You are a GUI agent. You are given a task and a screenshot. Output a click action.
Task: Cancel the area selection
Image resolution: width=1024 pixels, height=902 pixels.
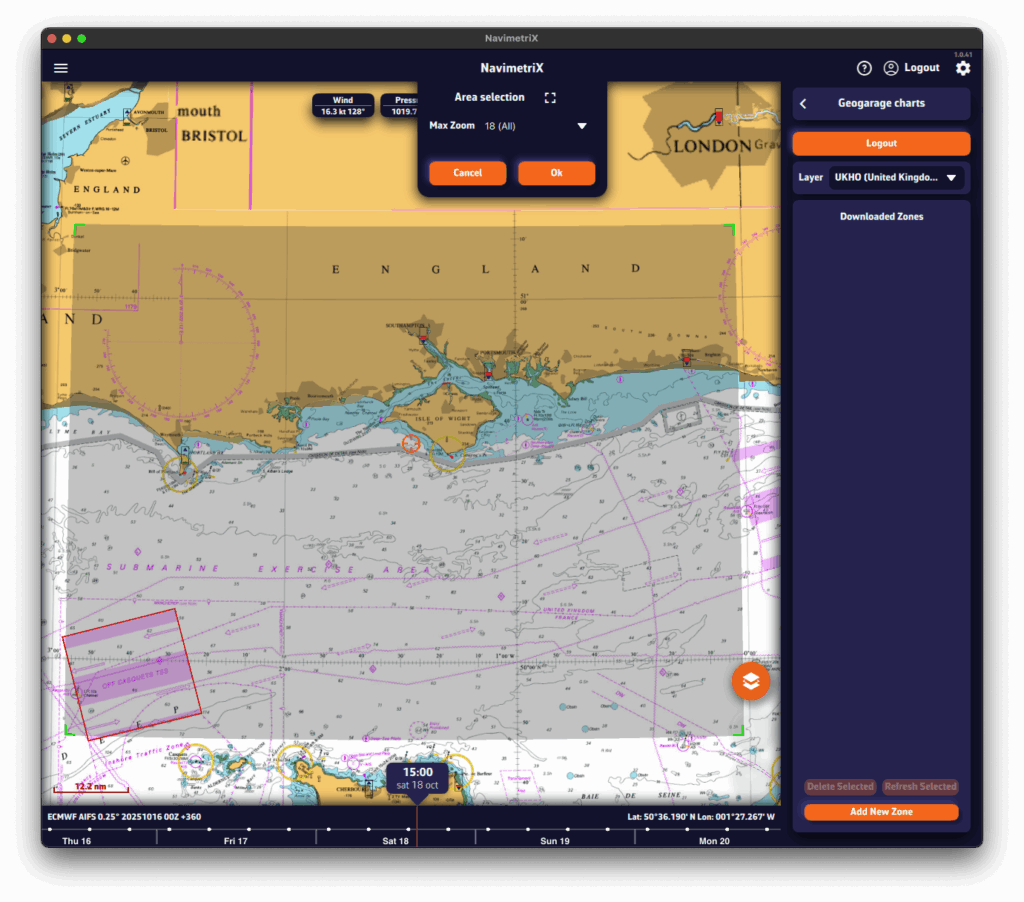(x=467, y=173)
